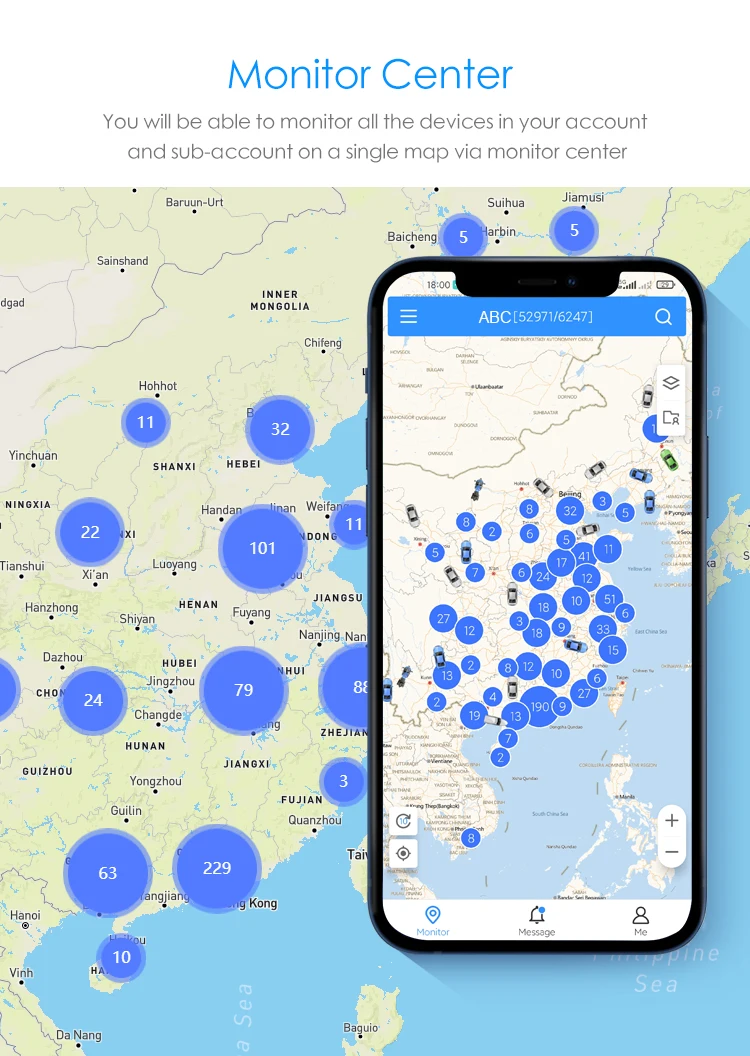This screenshot has height=1056, width=750.
Task: Open the map layers icon
Action: (x=671, y=383)
